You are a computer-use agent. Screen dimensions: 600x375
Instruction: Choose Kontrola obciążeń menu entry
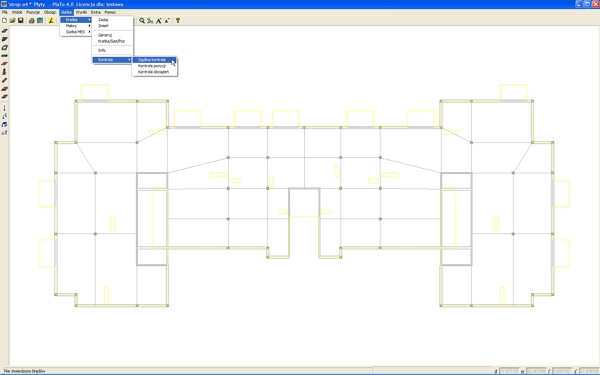click(154, 72)
